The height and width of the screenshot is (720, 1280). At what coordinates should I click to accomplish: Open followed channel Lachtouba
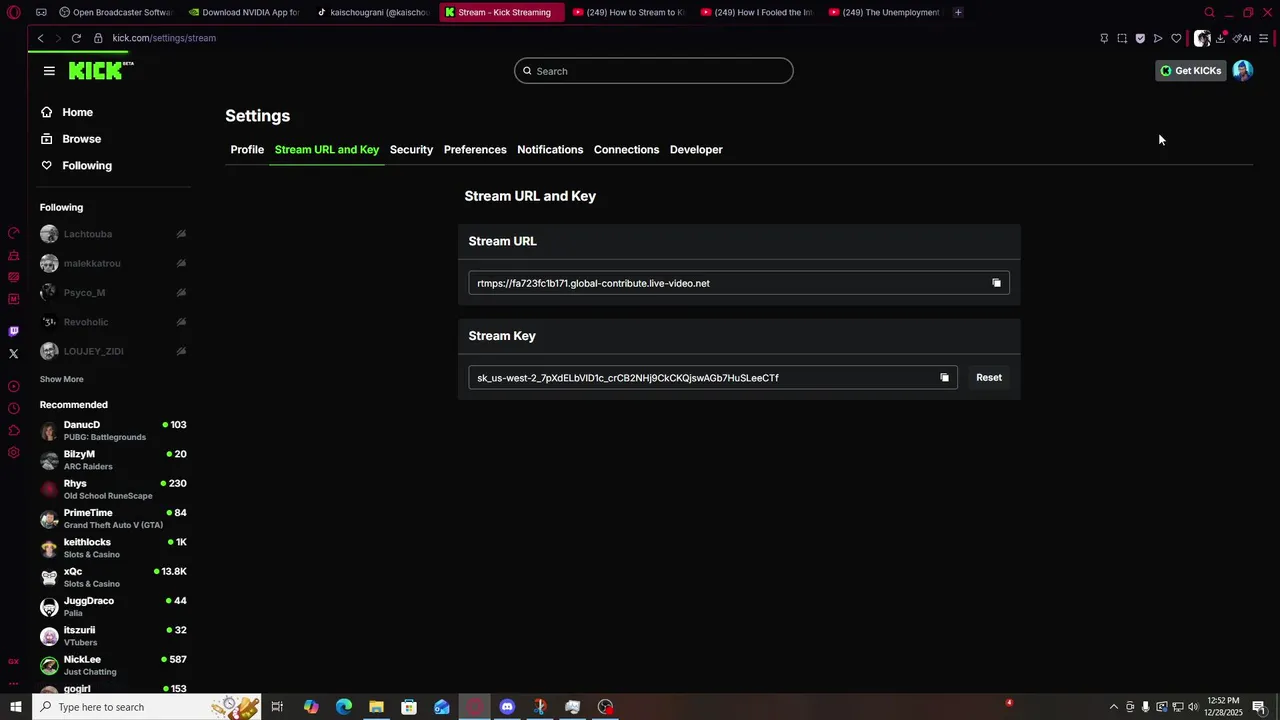click(113, 234)
